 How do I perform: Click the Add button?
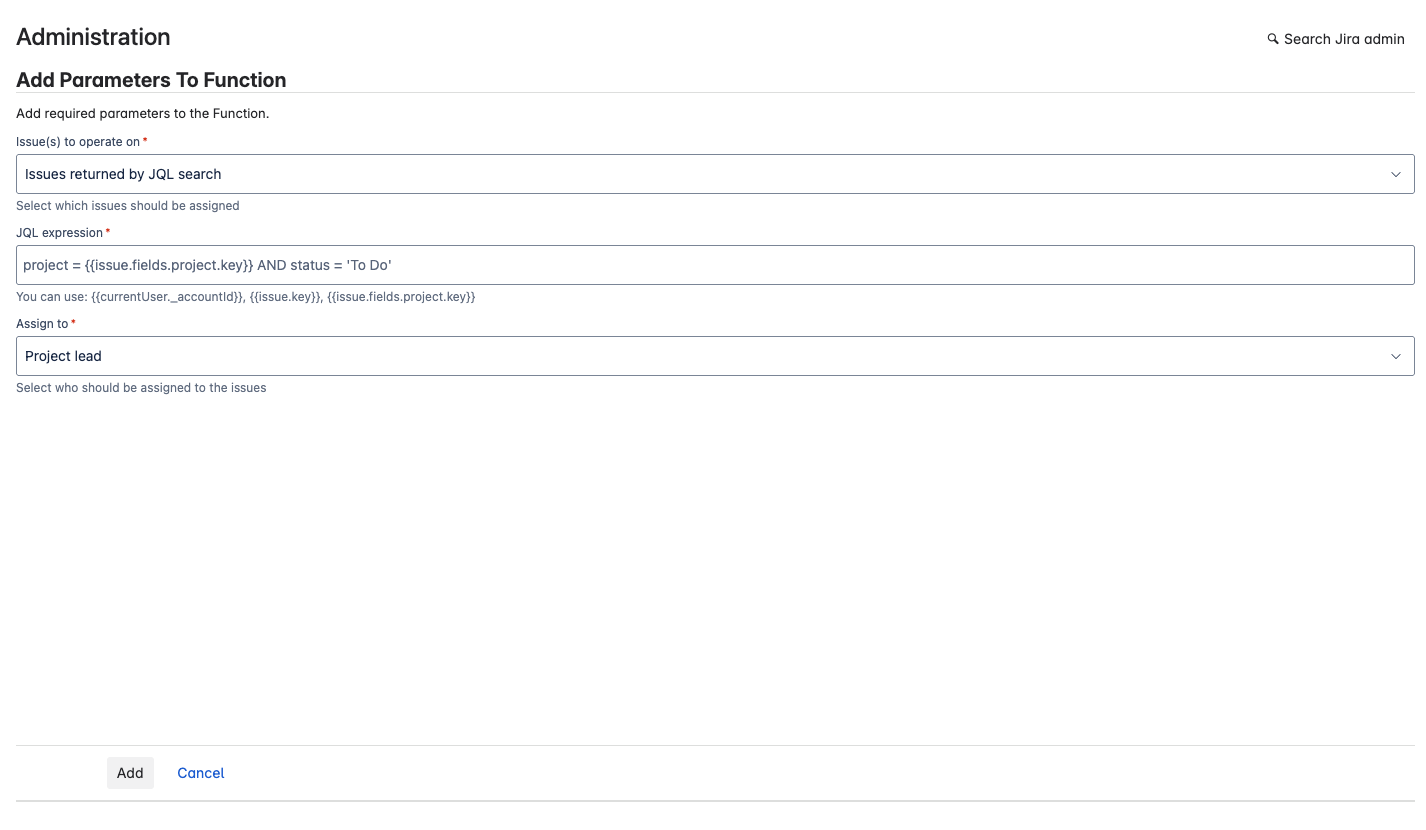pos(130,773)
